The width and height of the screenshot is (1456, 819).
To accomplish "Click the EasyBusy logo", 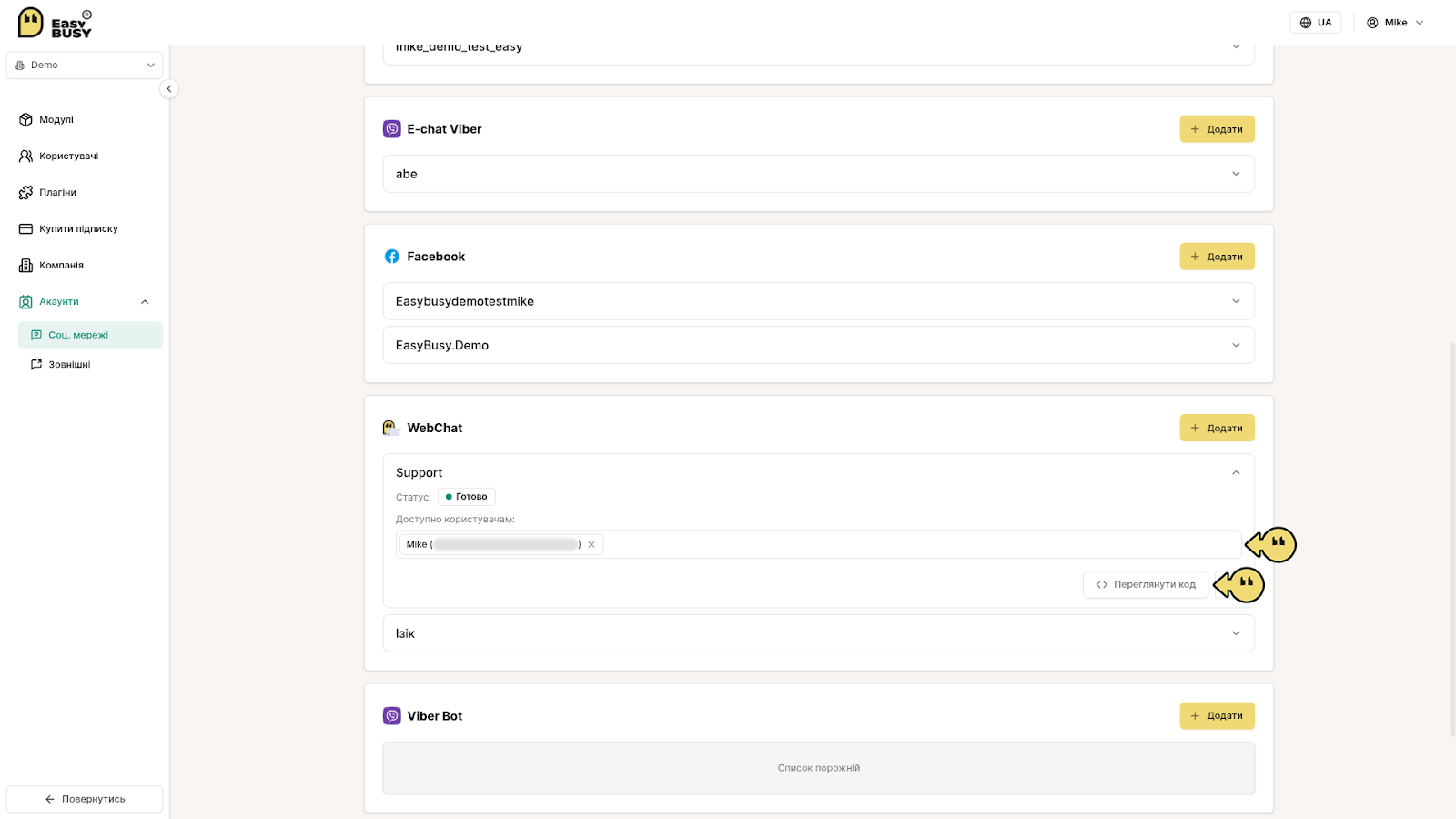I will 55,23.
